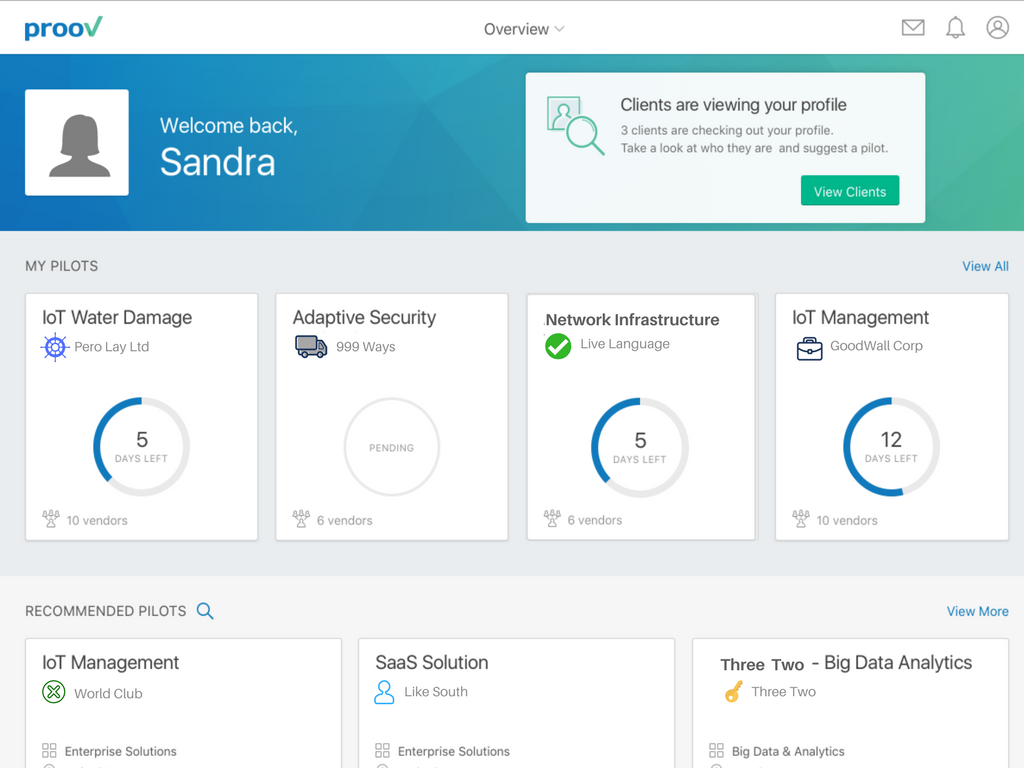Click the Live Language green checkmark icon
The width and height of the screenshot is (1024, 768).
click(x=558, y=346)
